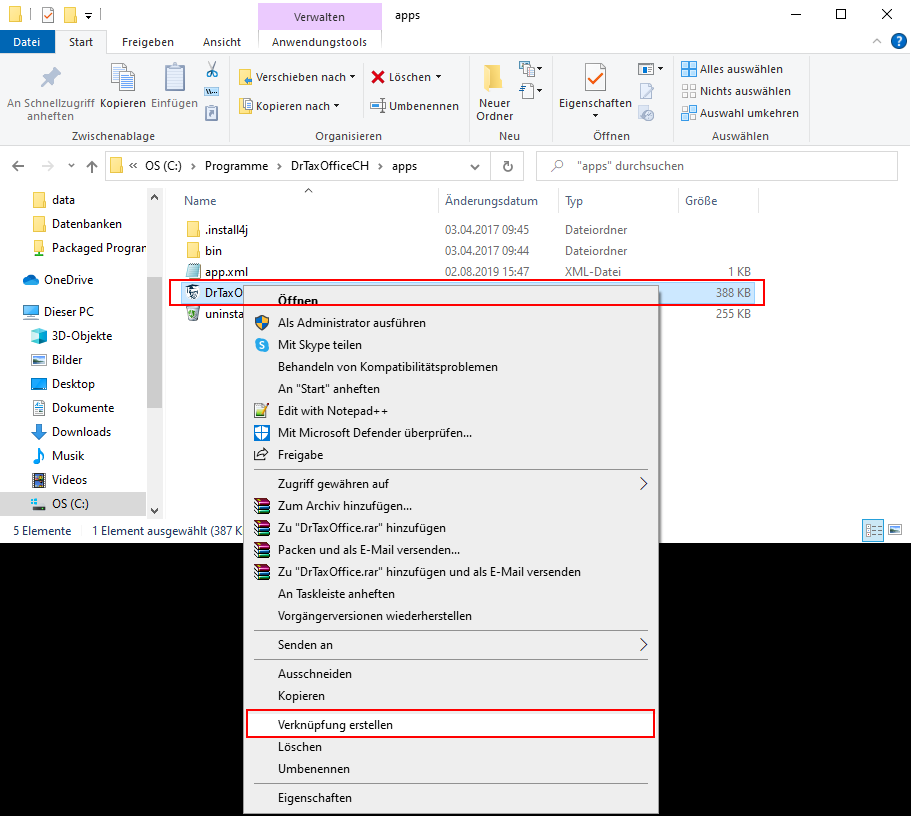
Task: Click the OneDrive cloud icon in the sidebar
Action: tap(31, 280)
